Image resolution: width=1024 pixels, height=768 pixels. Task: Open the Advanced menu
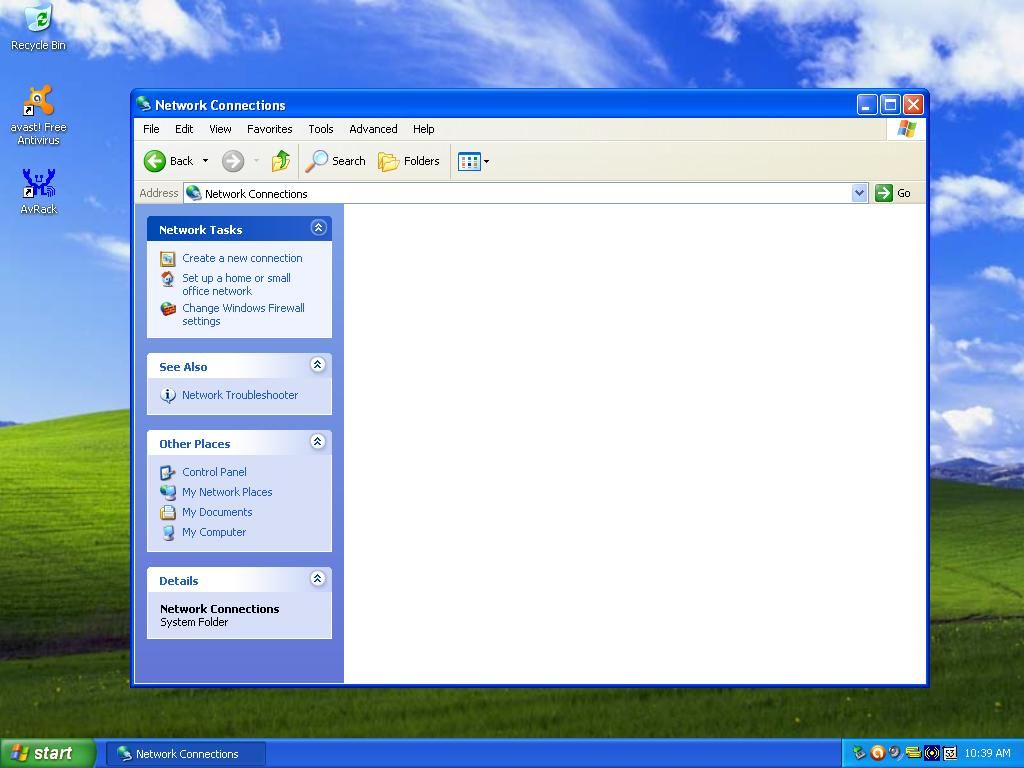pos(373,129)
